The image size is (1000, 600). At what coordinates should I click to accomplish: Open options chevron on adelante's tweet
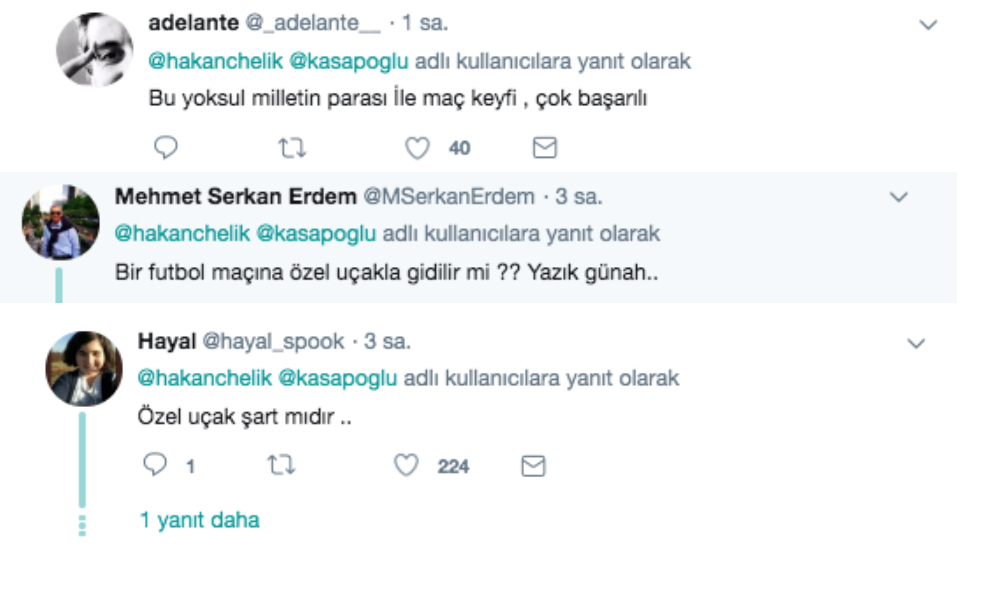click(928, 24)
